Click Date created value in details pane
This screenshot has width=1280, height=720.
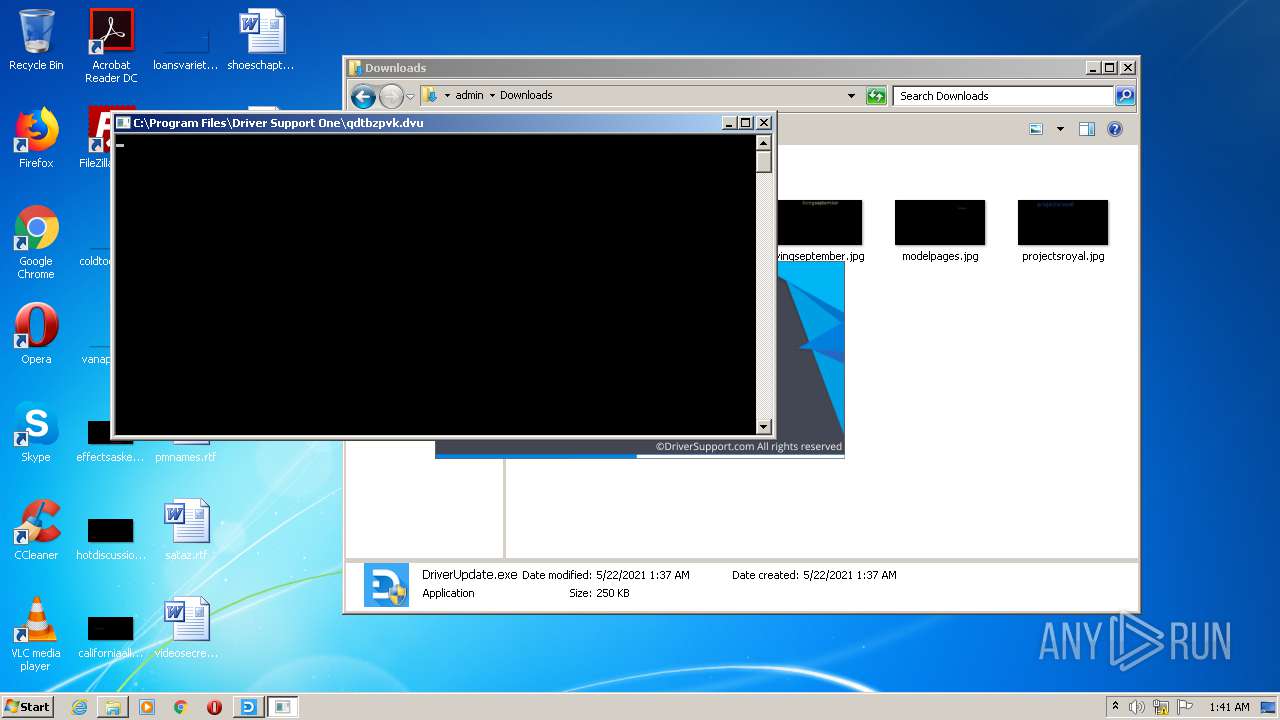point(849,576)
